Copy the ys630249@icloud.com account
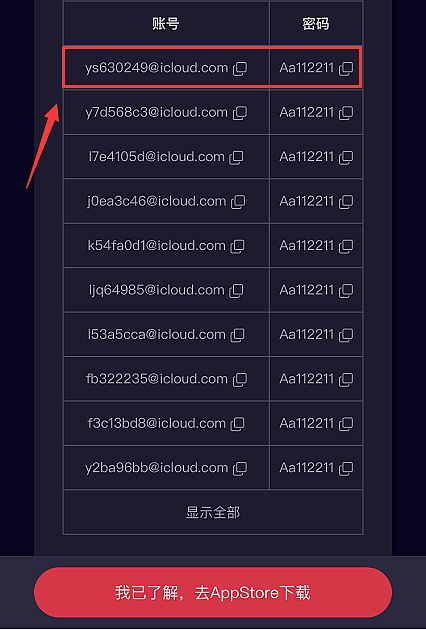426x630 pixels. tap(240, 68)
